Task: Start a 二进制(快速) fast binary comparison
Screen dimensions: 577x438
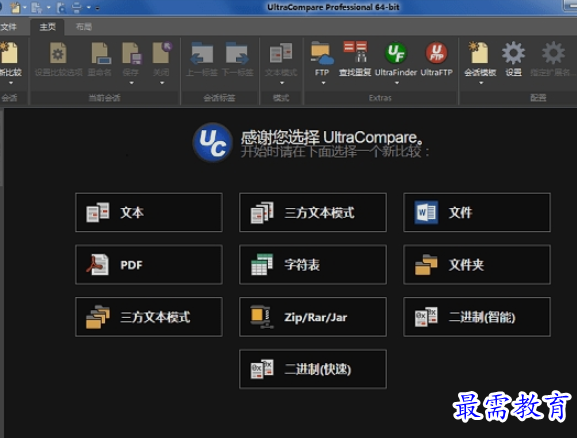Action: pos(313,369)
